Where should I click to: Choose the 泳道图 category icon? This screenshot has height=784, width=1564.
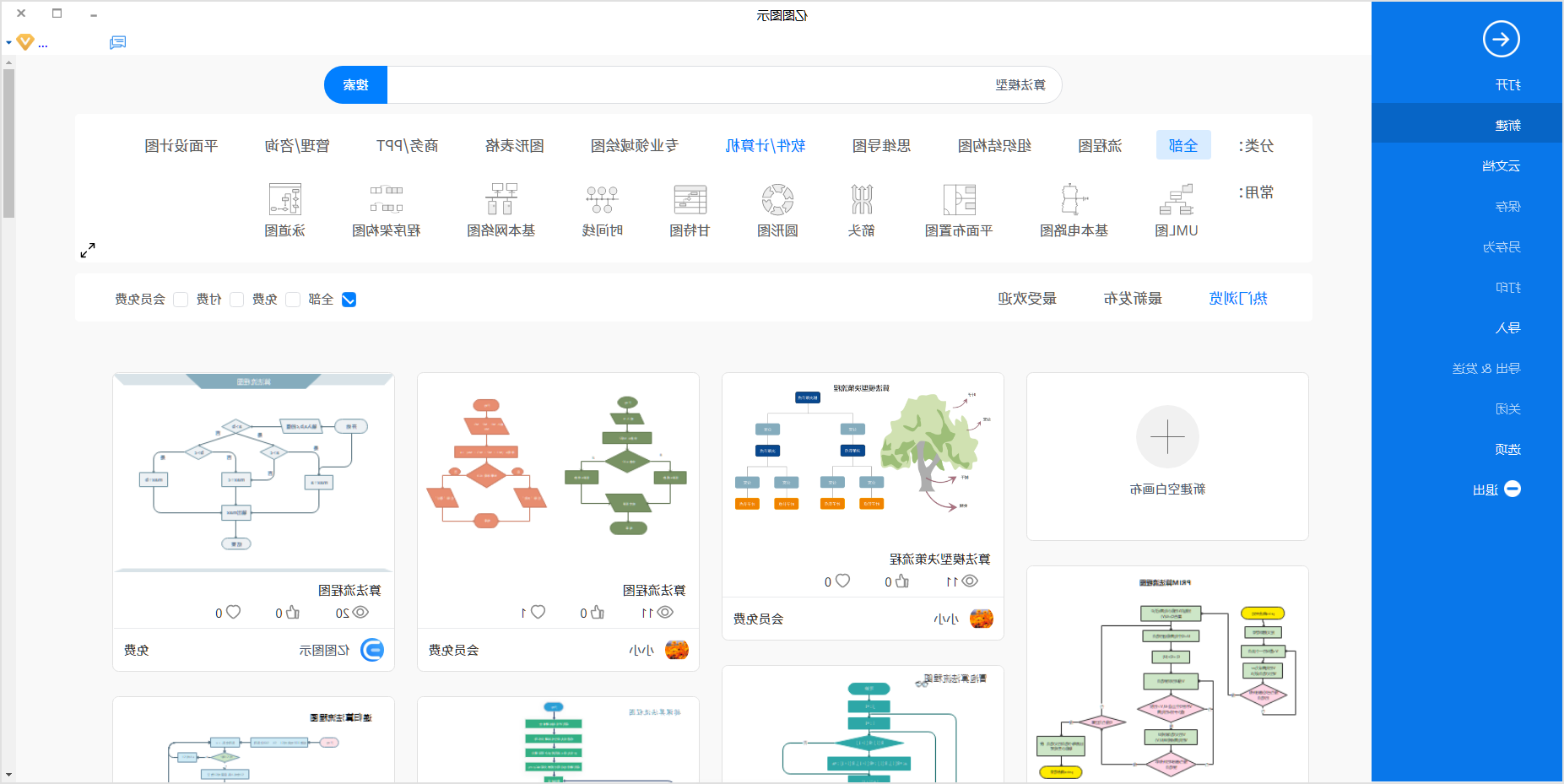point(284,199)
